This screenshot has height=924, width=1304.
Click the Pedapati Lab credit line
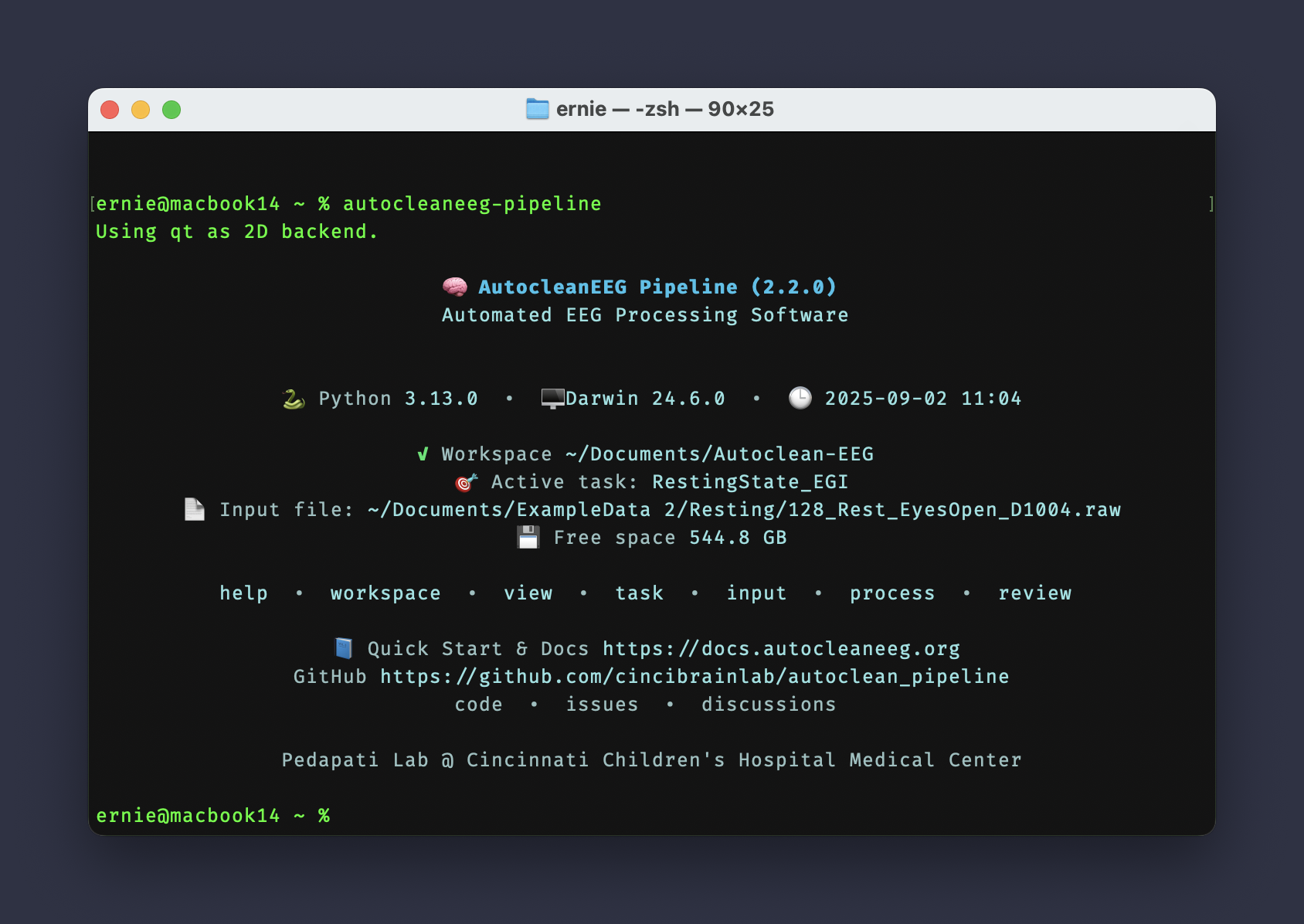651,760
